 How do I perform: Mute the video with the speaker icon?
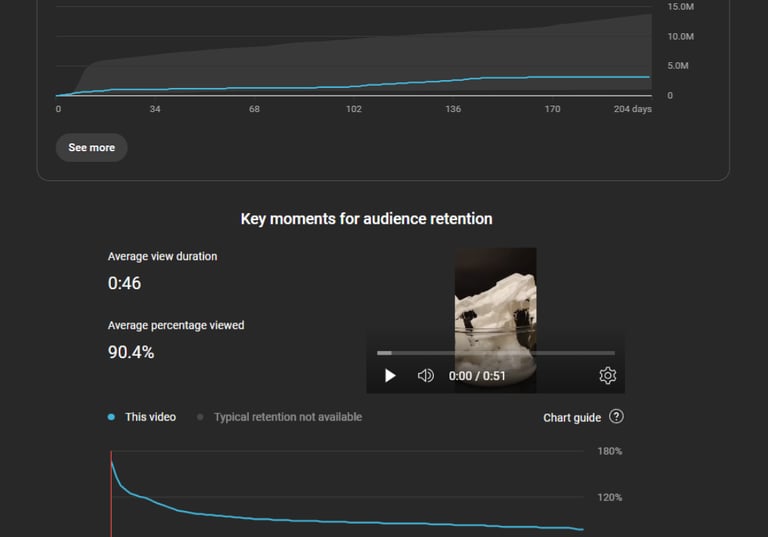(425, 376)
